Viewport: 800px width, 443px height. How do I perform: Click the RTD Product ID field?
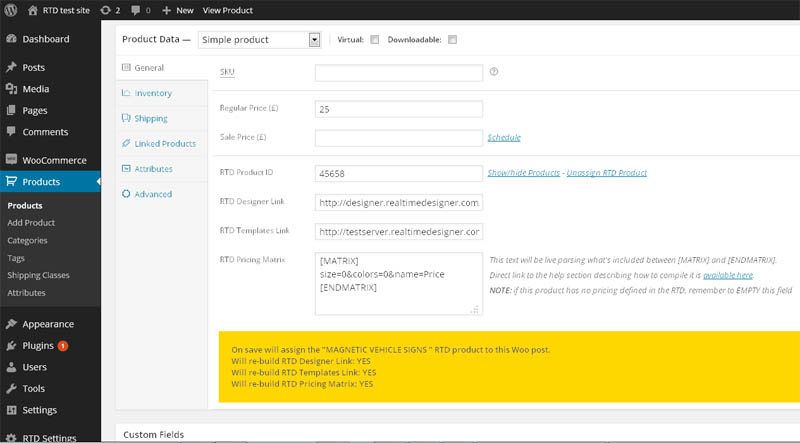coord(398,174)
